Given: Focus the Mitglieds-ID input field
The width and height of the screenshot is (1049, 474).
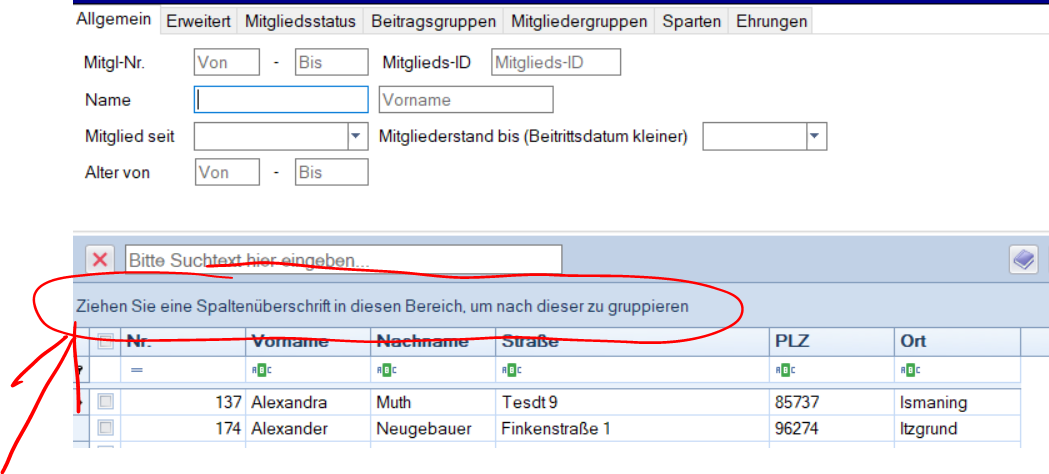Looking at the screenshot, I should click(x=556, y=63).
